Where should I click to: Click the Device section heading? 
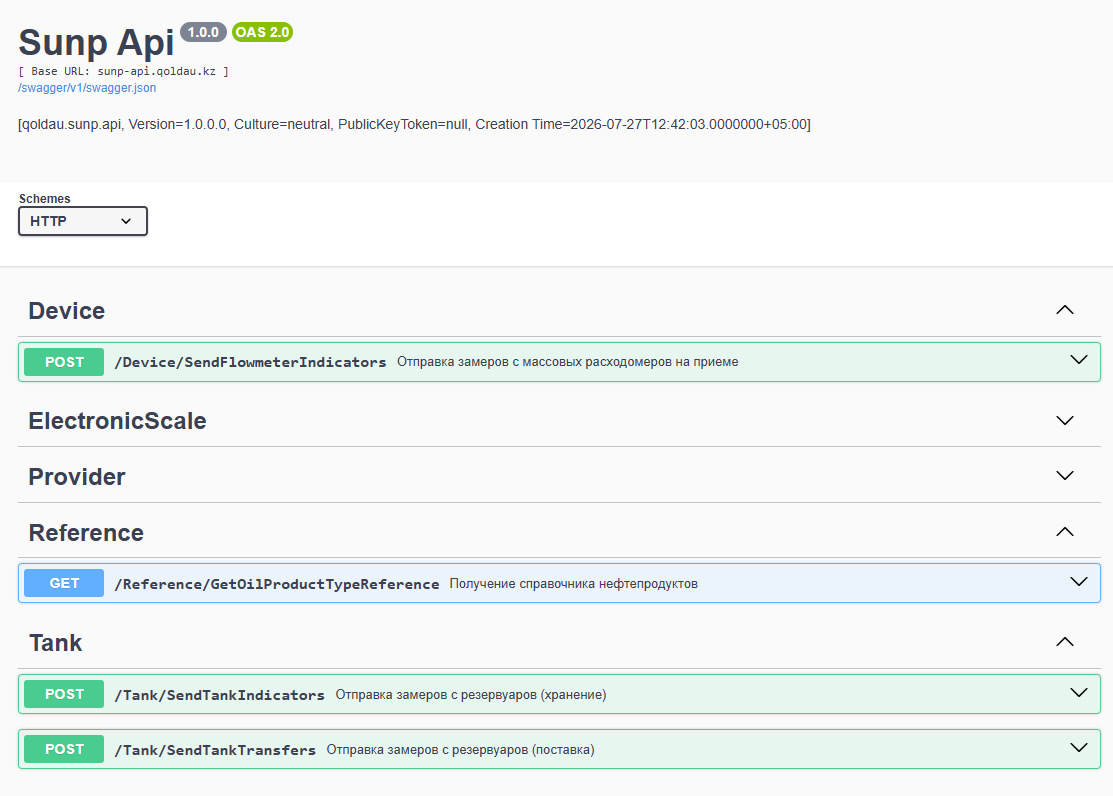(x=67, y=311)
